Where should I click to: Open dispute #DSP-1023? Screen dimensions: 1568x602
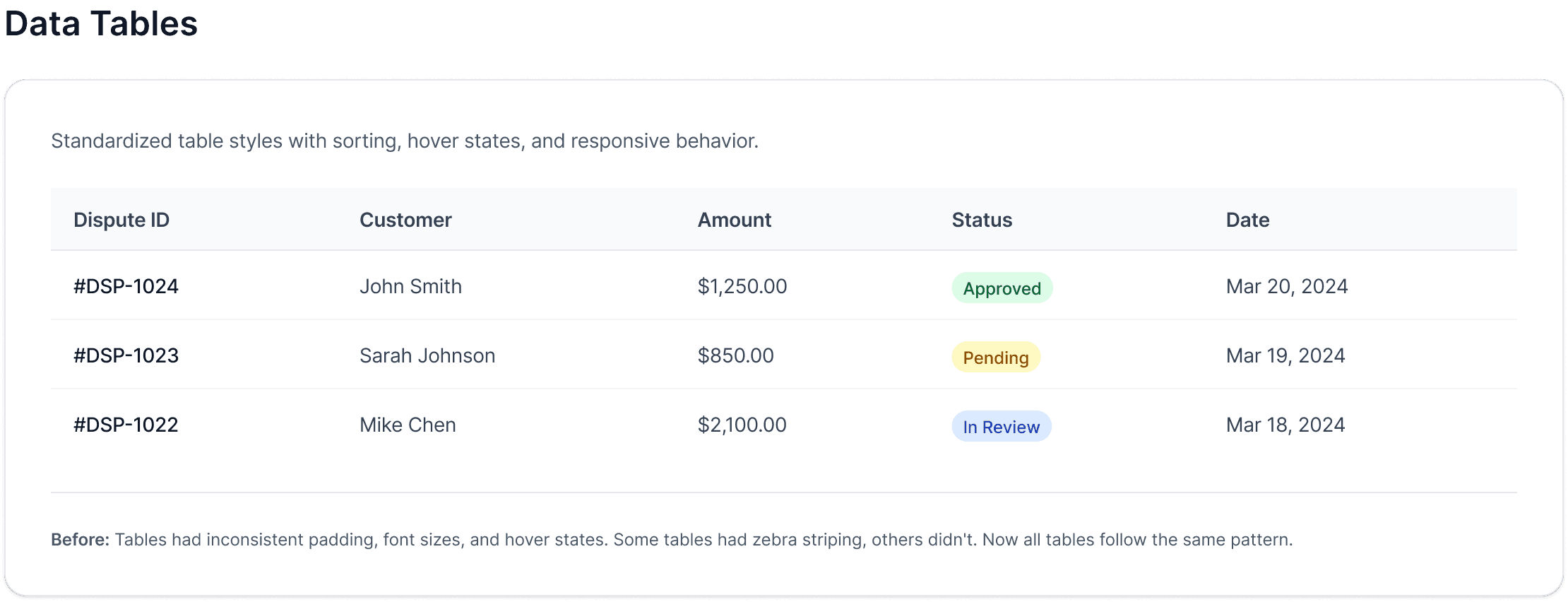point(126,355)
